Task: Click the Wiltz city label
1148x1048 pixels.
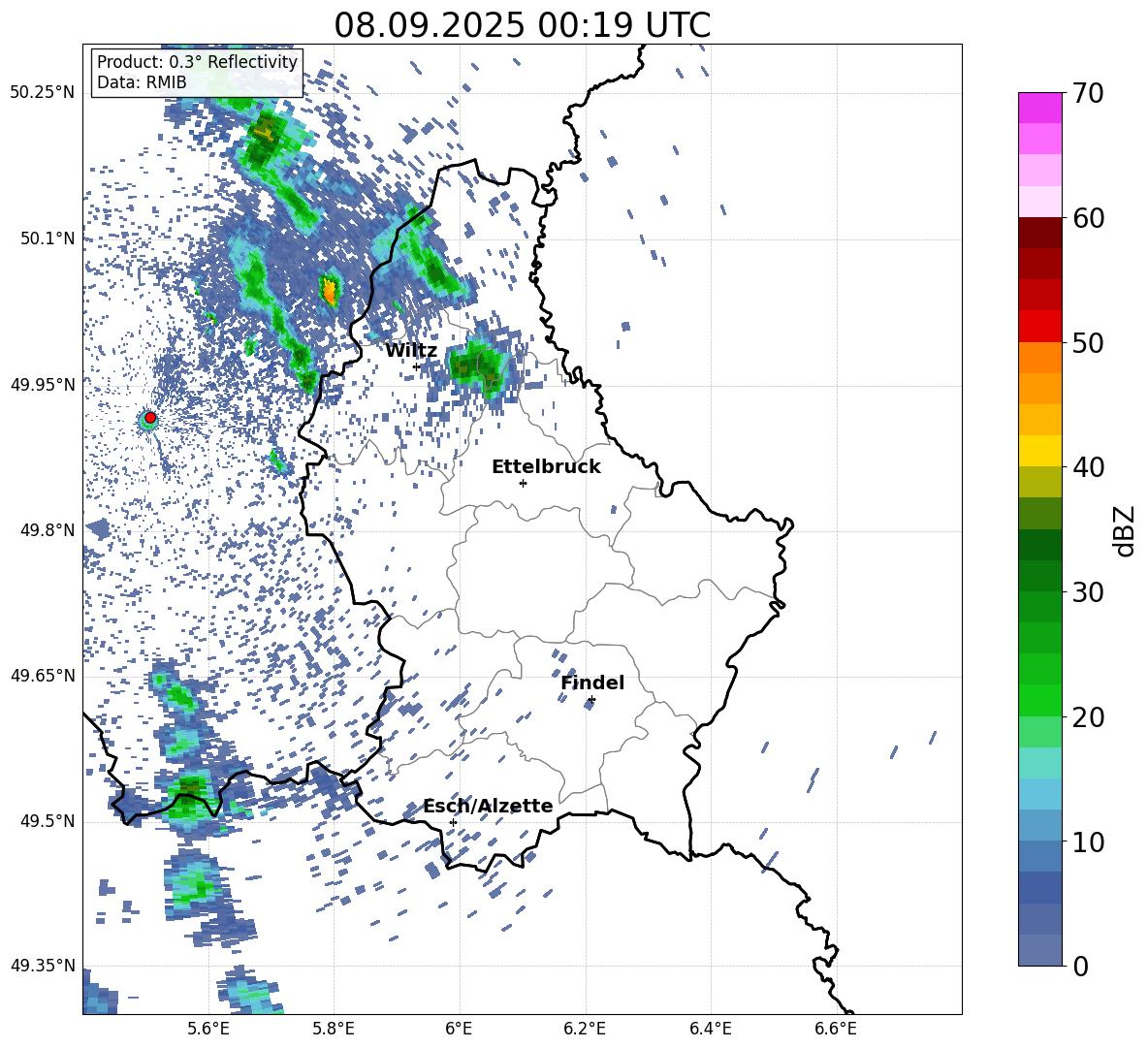Action: click(x=411, y=351)
